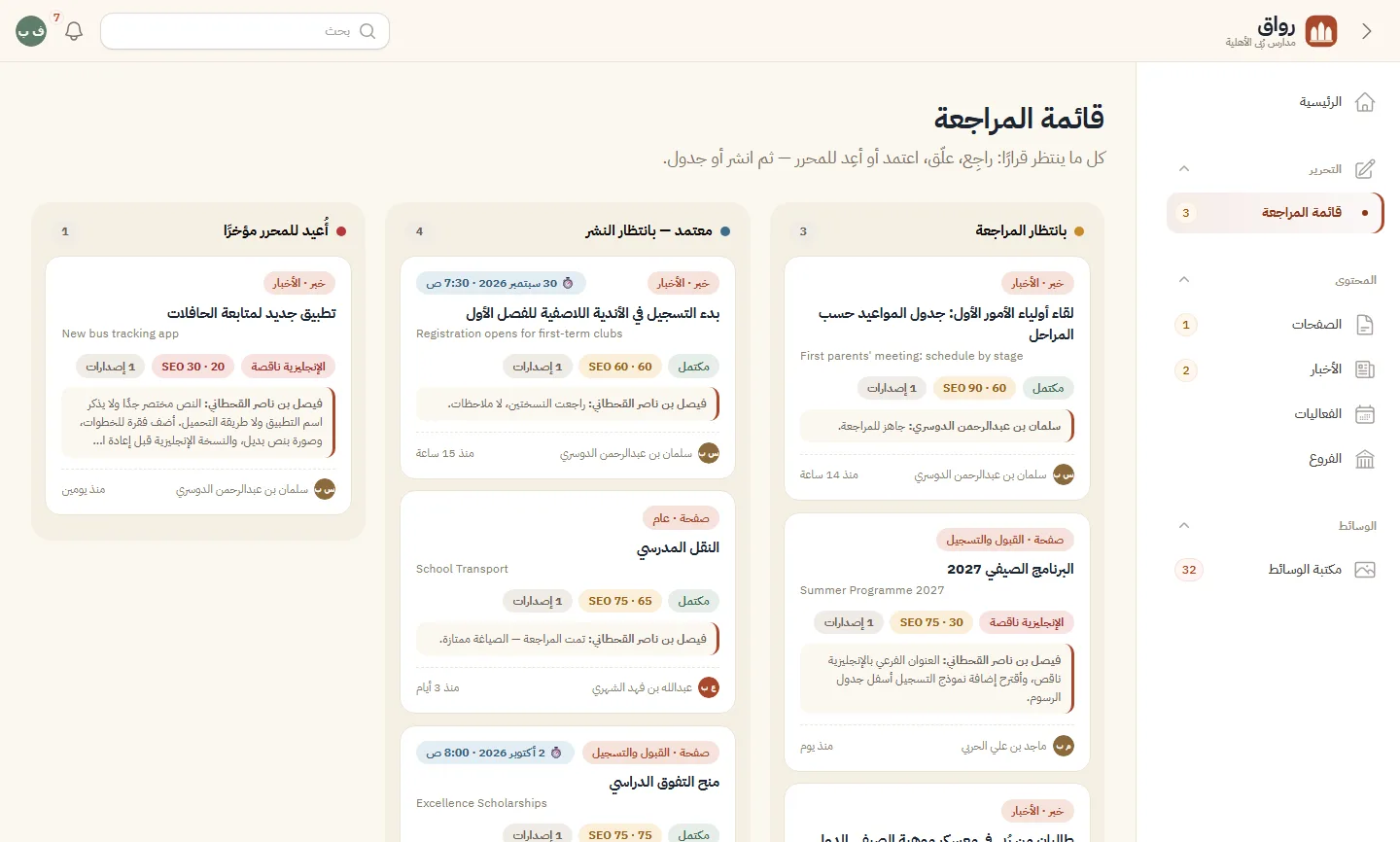Click the title تطبيق جديد لمتابعة الحافلات
The width and height of the screenshot is (1400, 842).
pyautogui.click(x=251, y=313)
